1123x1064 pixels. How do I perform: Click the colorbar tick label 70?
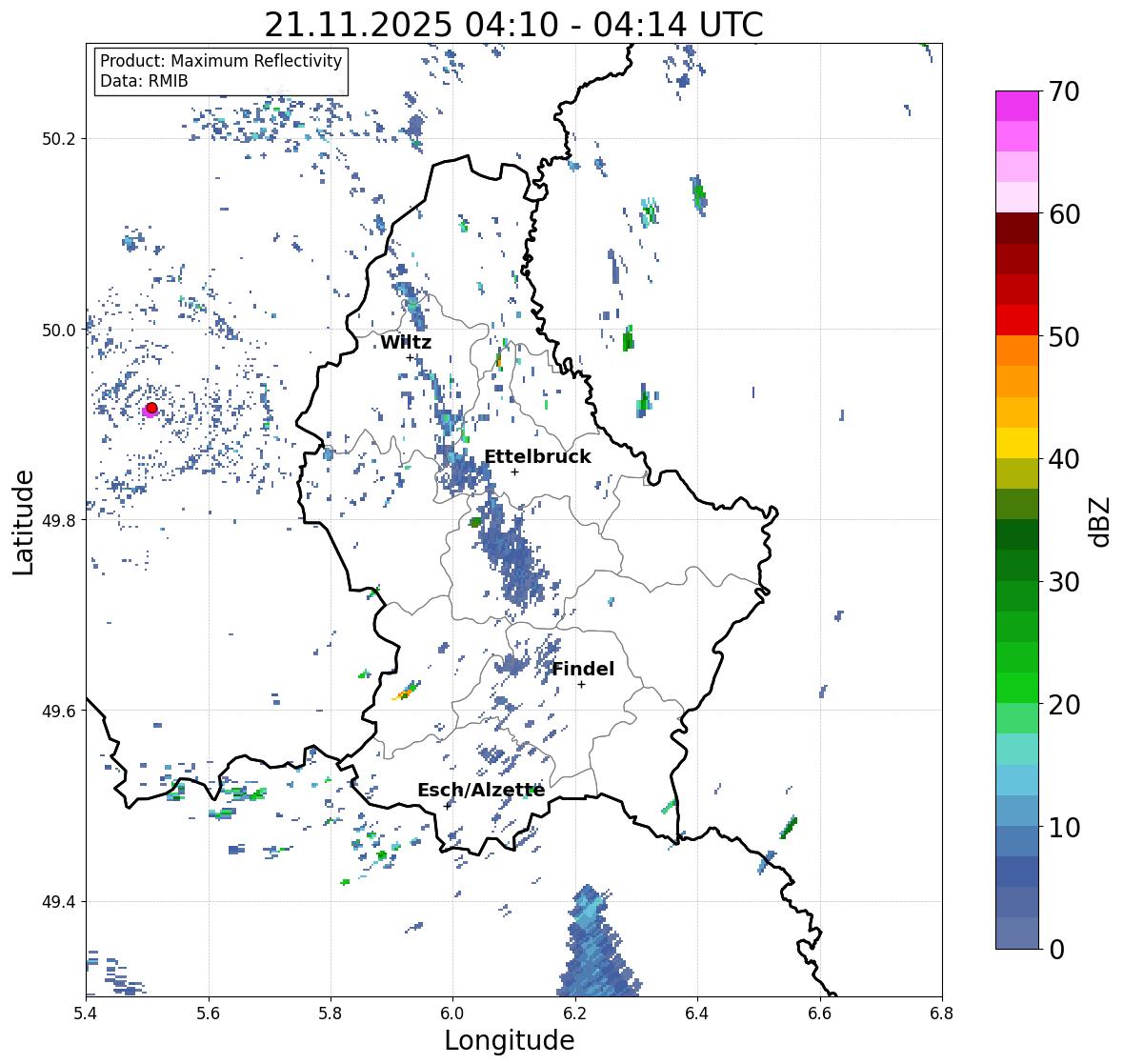point(1064,91)
